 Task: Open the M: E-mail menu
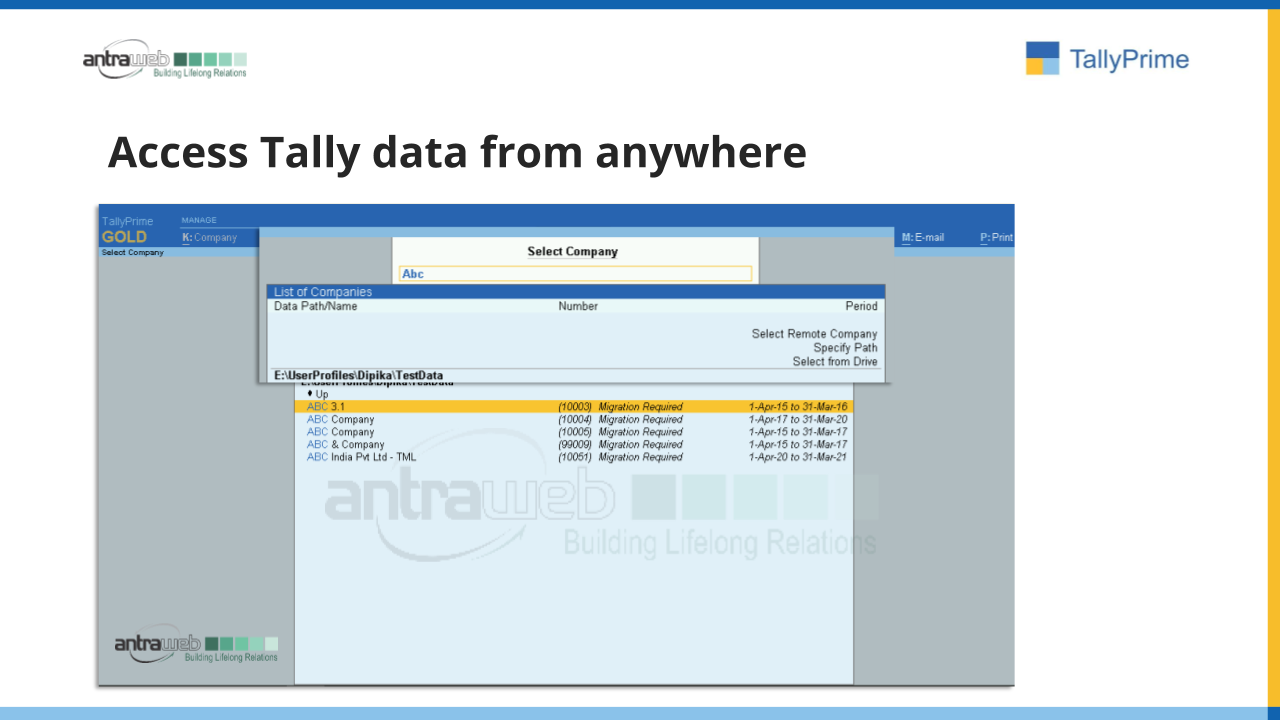pyautogui.click(x=923, y=238)
